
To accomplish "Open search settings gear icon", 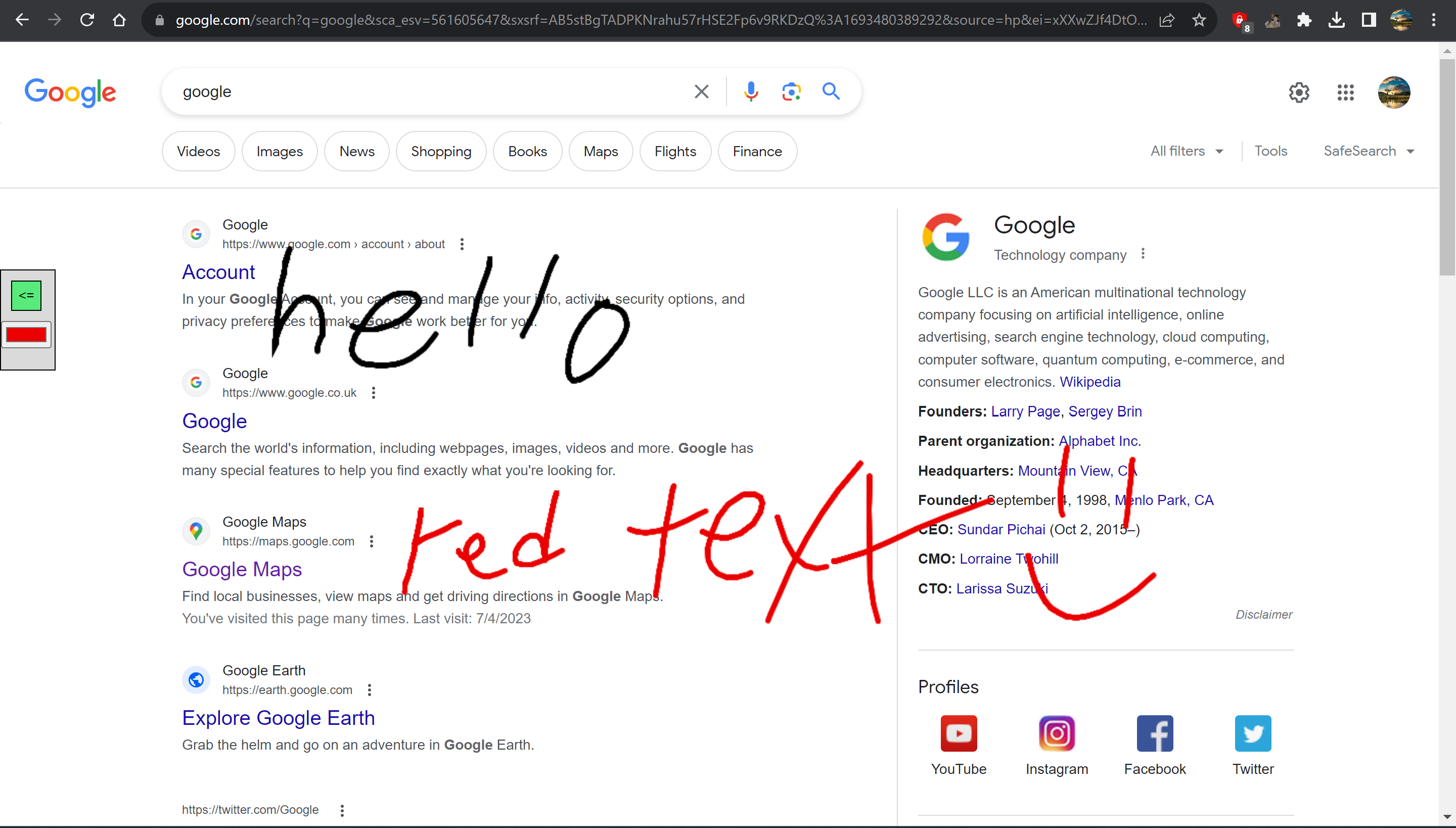I will (x=1298, y=92).
